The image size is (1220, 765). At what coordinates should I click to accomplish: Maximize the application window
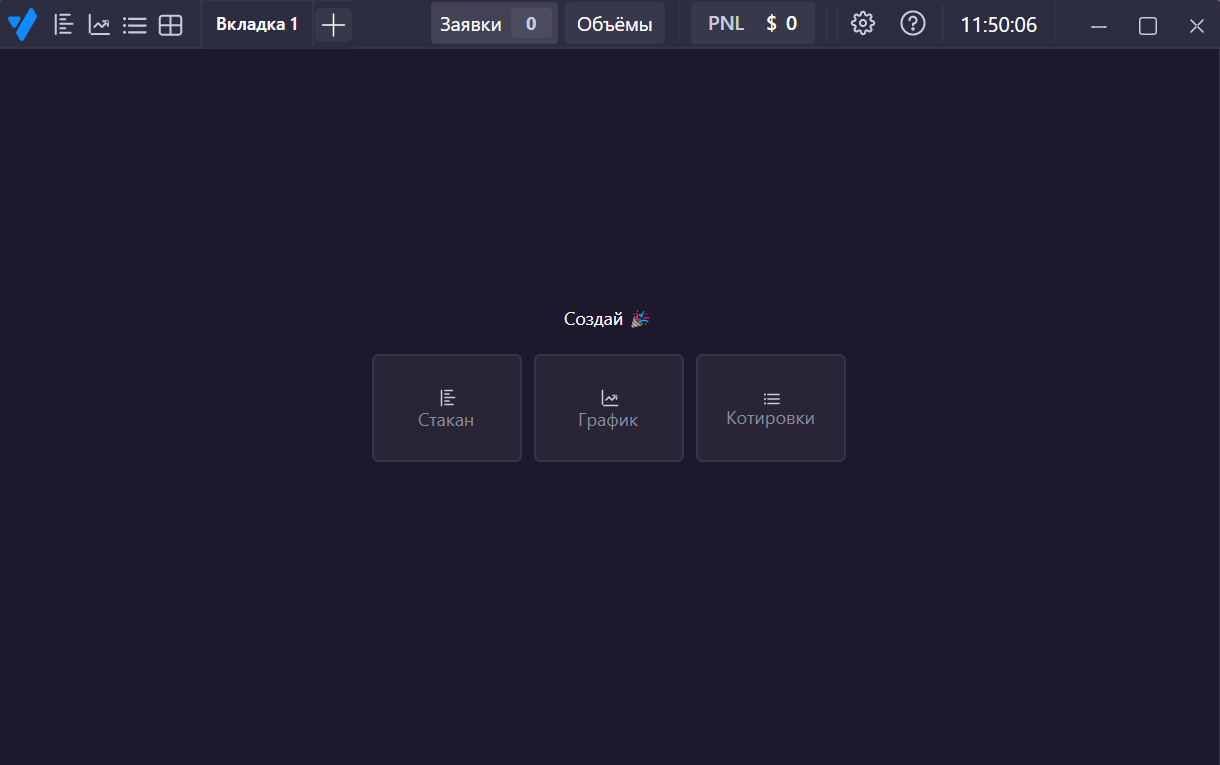click(x=1148, y=26)
